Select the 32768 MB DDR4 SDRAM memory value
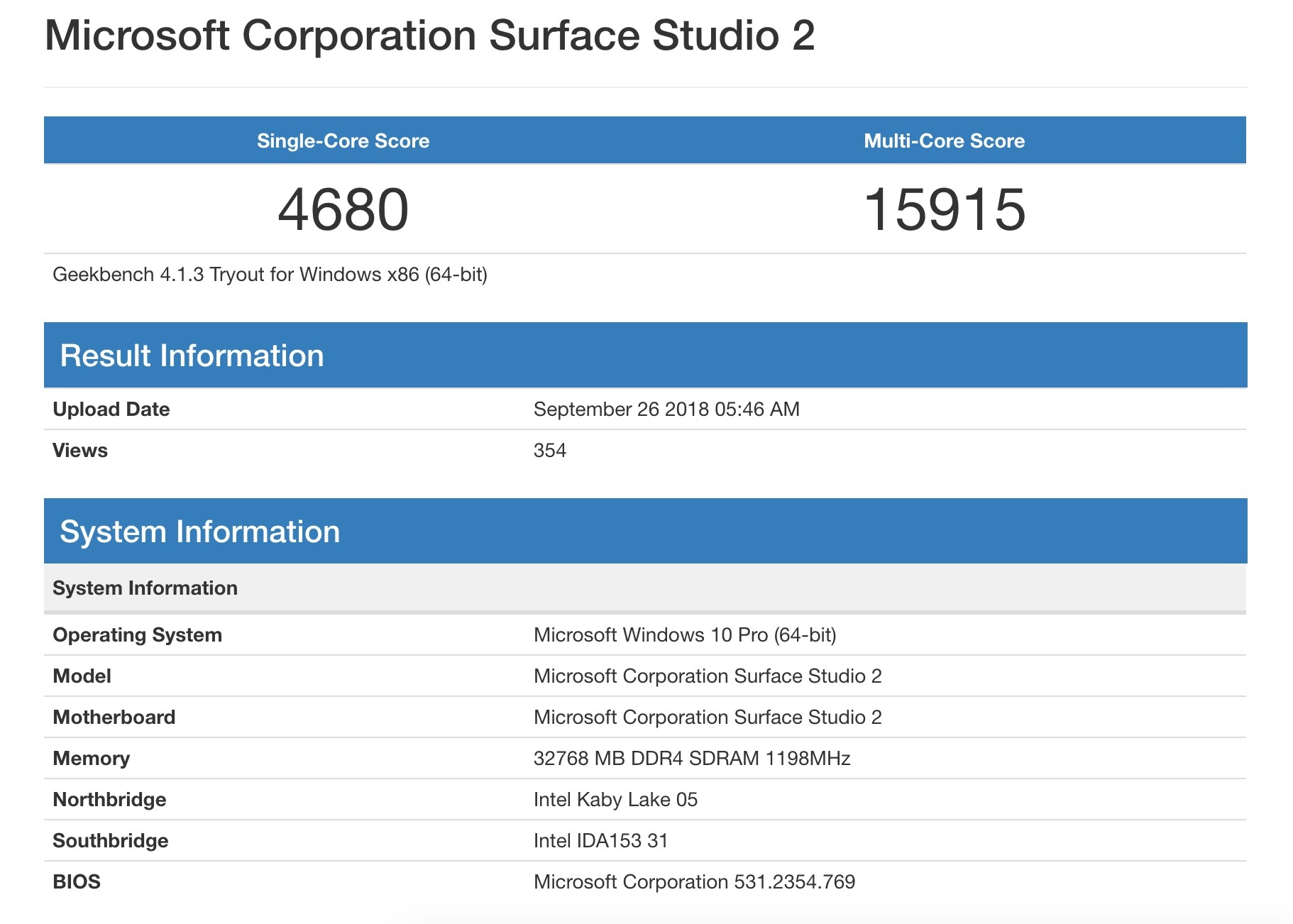The height and width of the screenshot is (924, 1293). click(691, 759)
